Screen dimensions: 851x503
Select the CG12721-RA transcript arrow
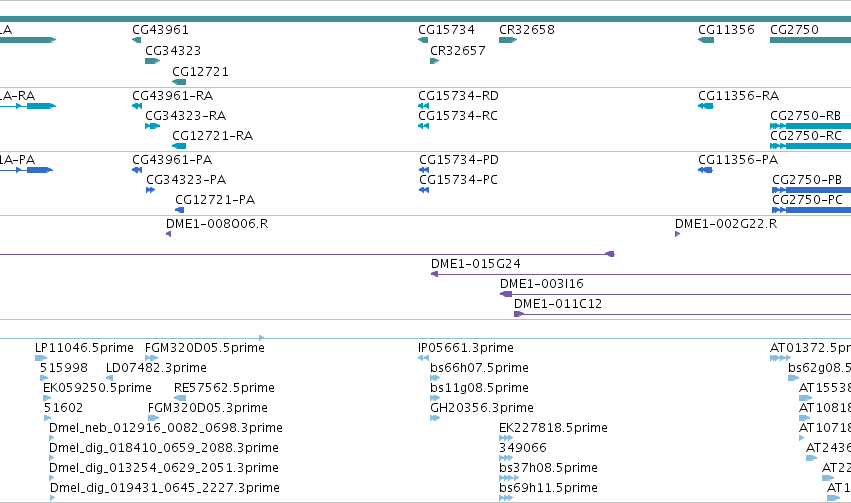point(179,146)
